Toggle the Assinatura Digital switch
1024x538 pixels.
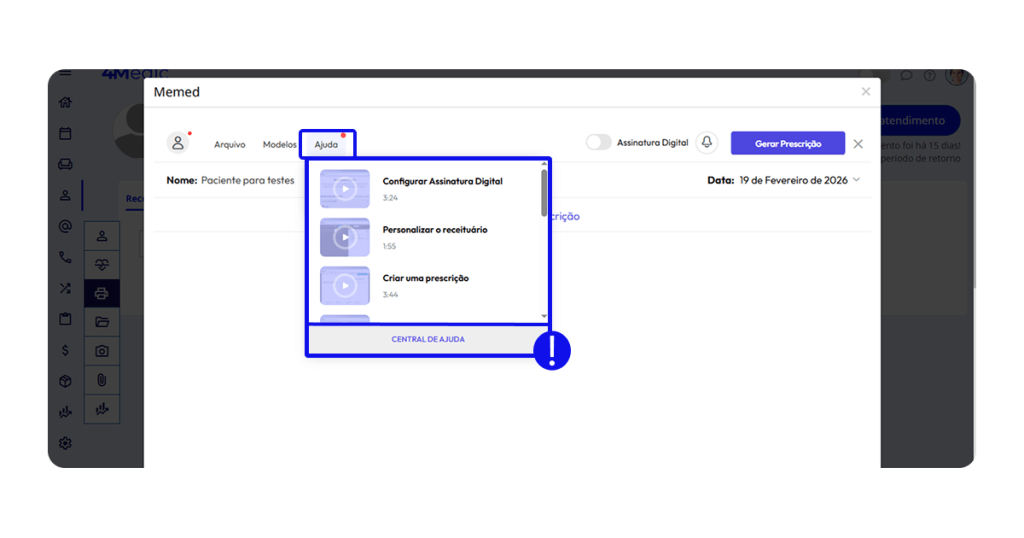point(598,143)
